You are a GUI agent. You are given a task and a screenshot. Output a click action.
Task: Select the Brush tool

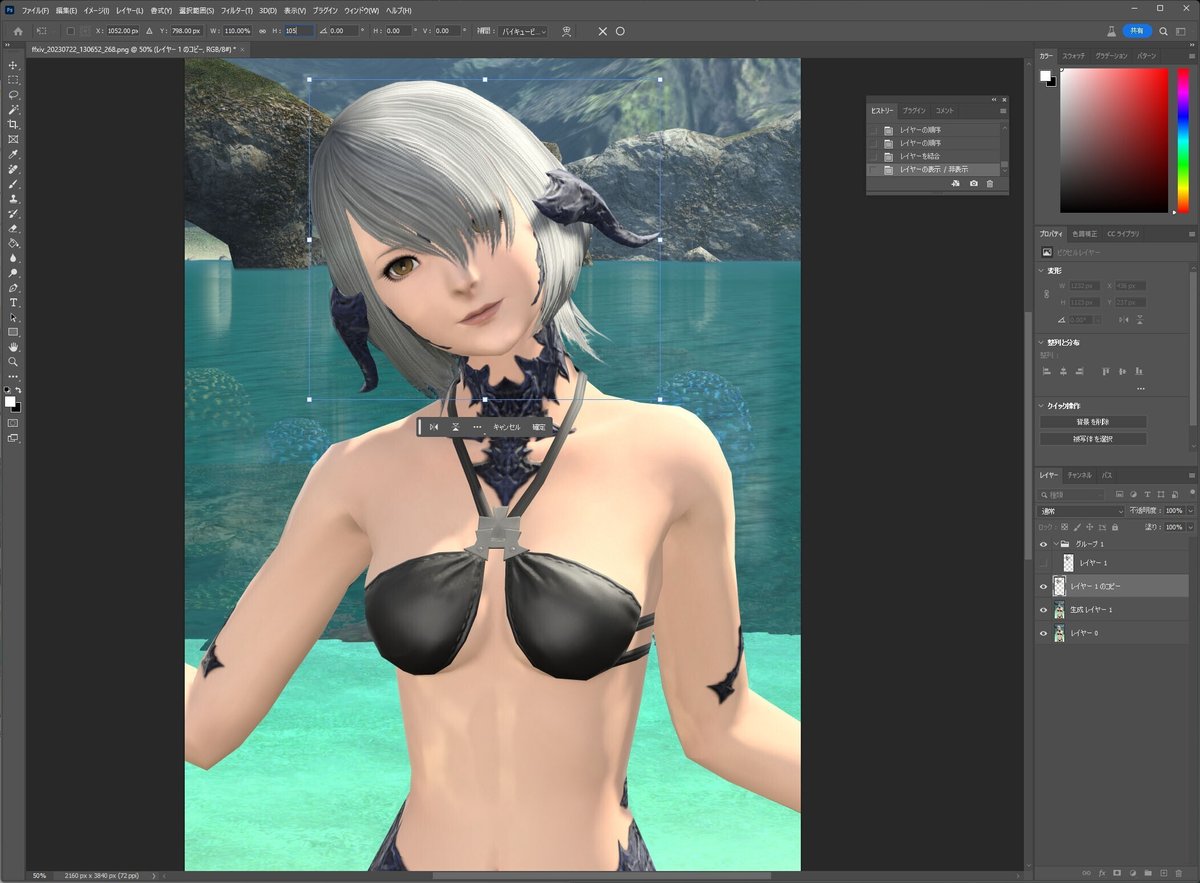[13, 184]
